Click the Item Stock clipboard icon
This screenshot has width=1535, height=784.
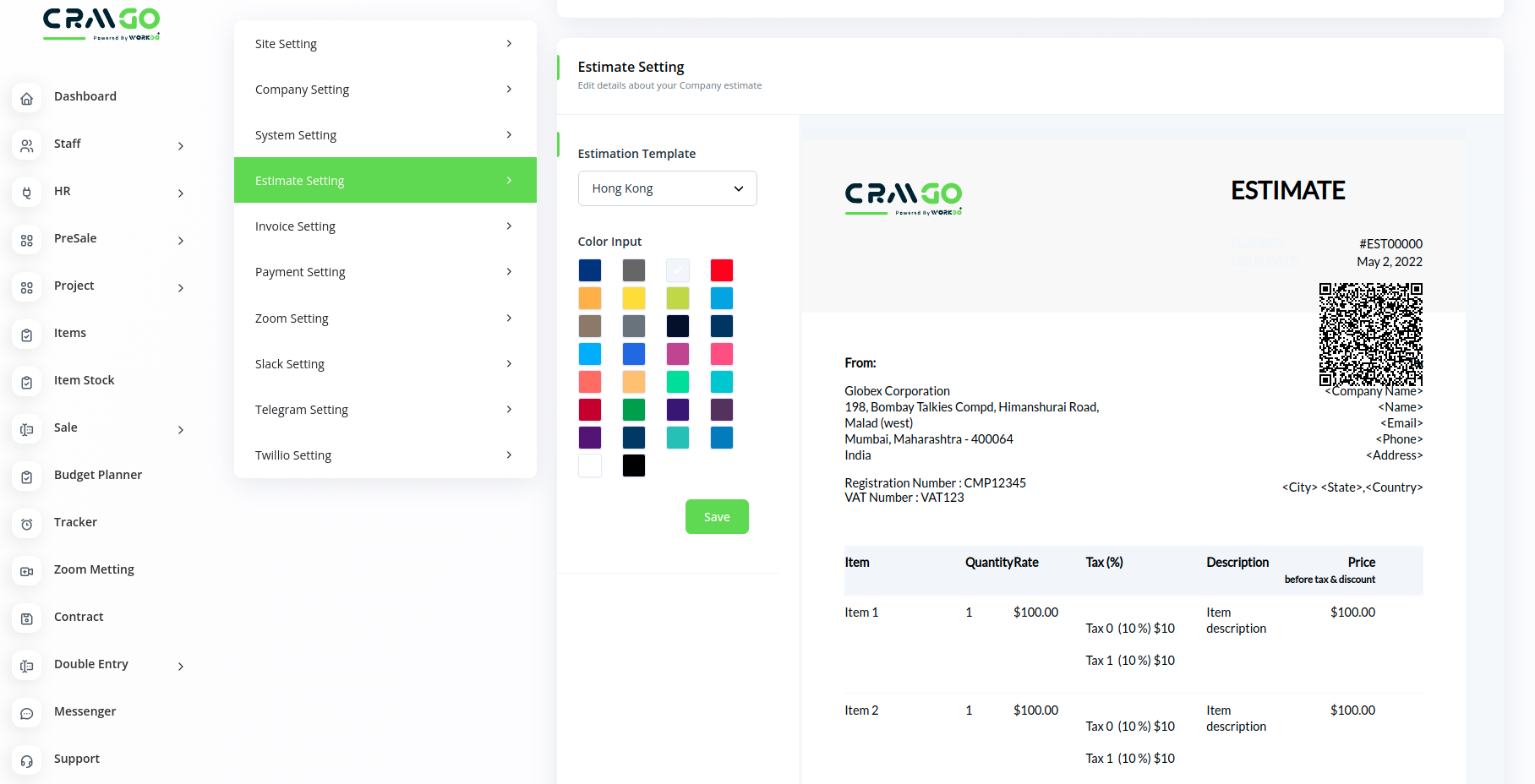click(27, 382)
